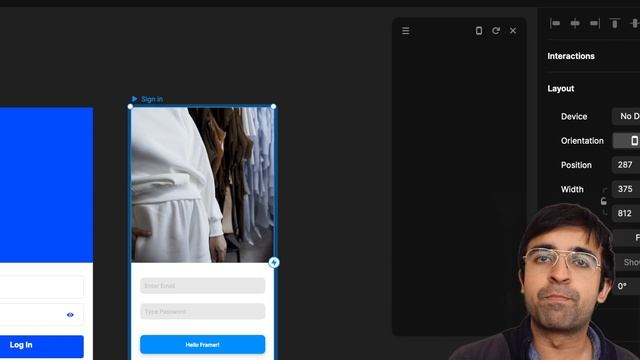
Task: Align selection to left edge
Action: pos(555,24)
